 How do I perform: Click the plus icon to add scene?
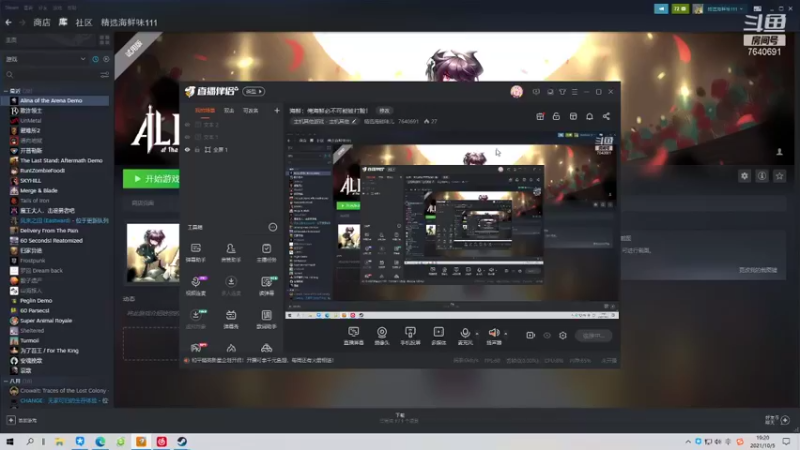pos(277,110)
